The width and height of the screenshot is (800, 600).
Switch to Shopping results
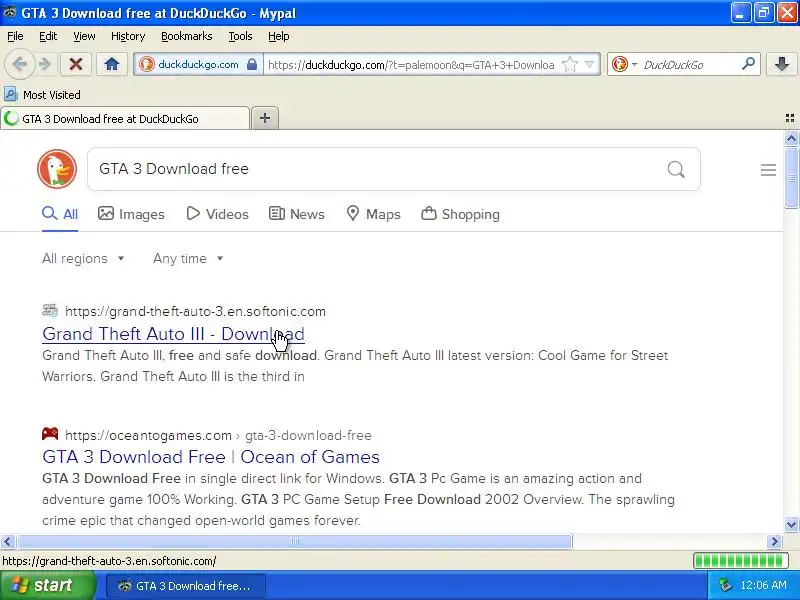point(460,214)
